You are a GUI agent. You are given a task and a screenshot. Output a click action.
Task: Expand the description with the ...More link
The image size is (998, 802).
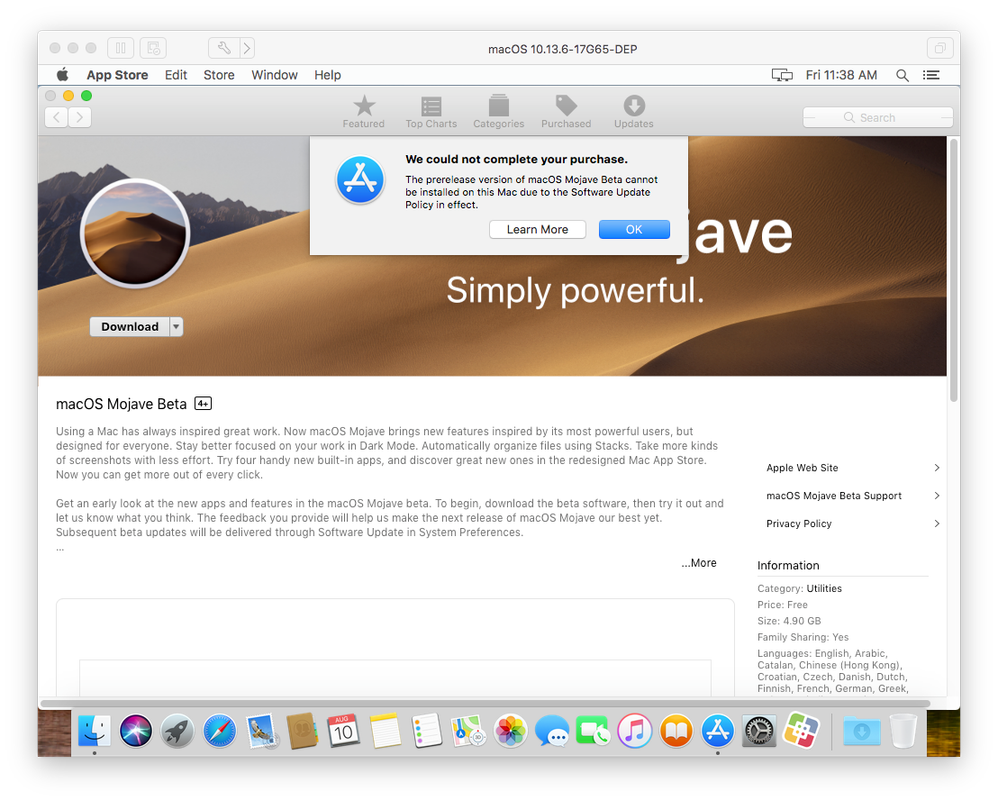click(699, 563)
